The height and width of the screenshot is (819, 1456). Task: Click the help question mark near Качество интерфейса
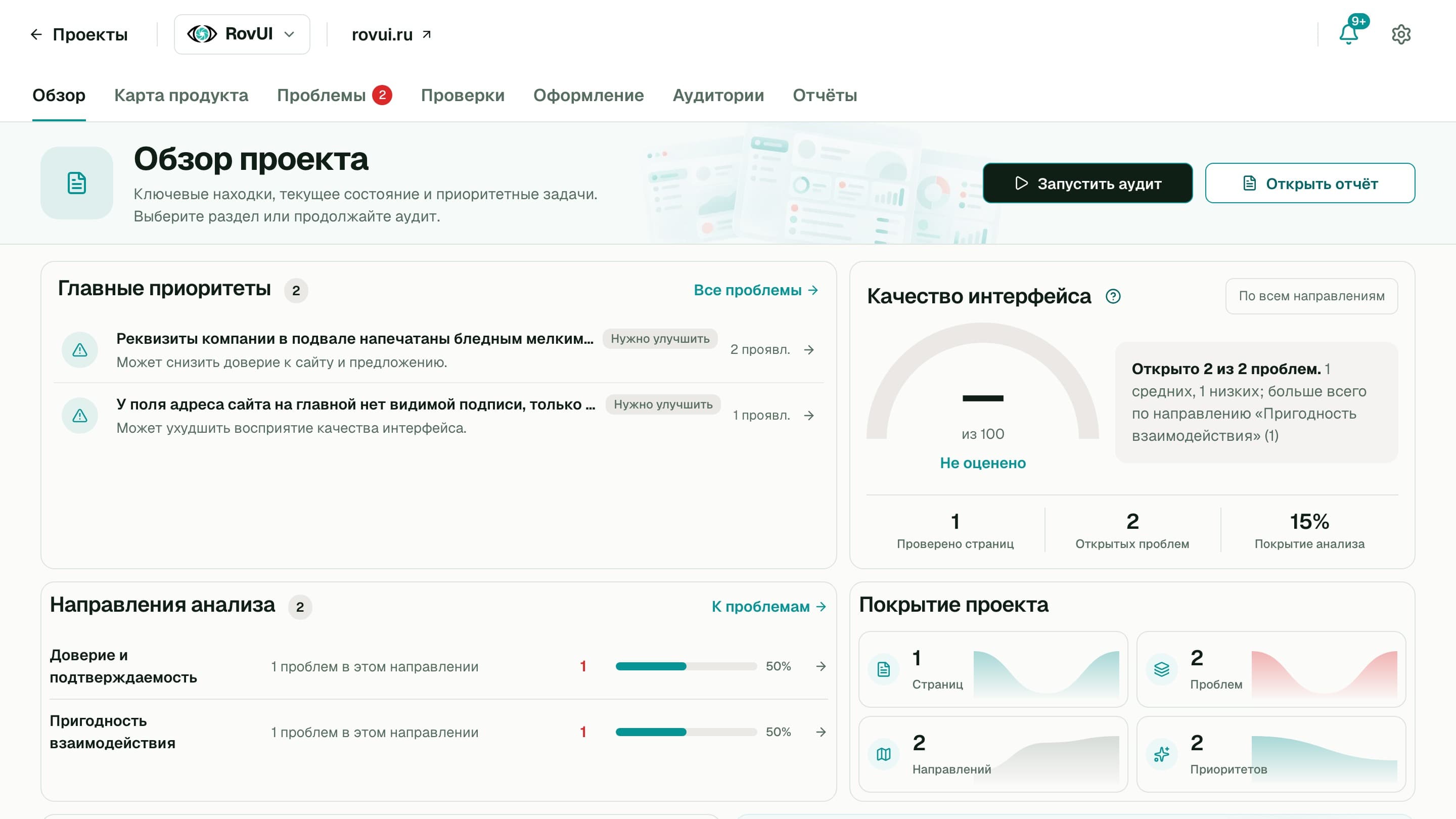pos(1113,296)
